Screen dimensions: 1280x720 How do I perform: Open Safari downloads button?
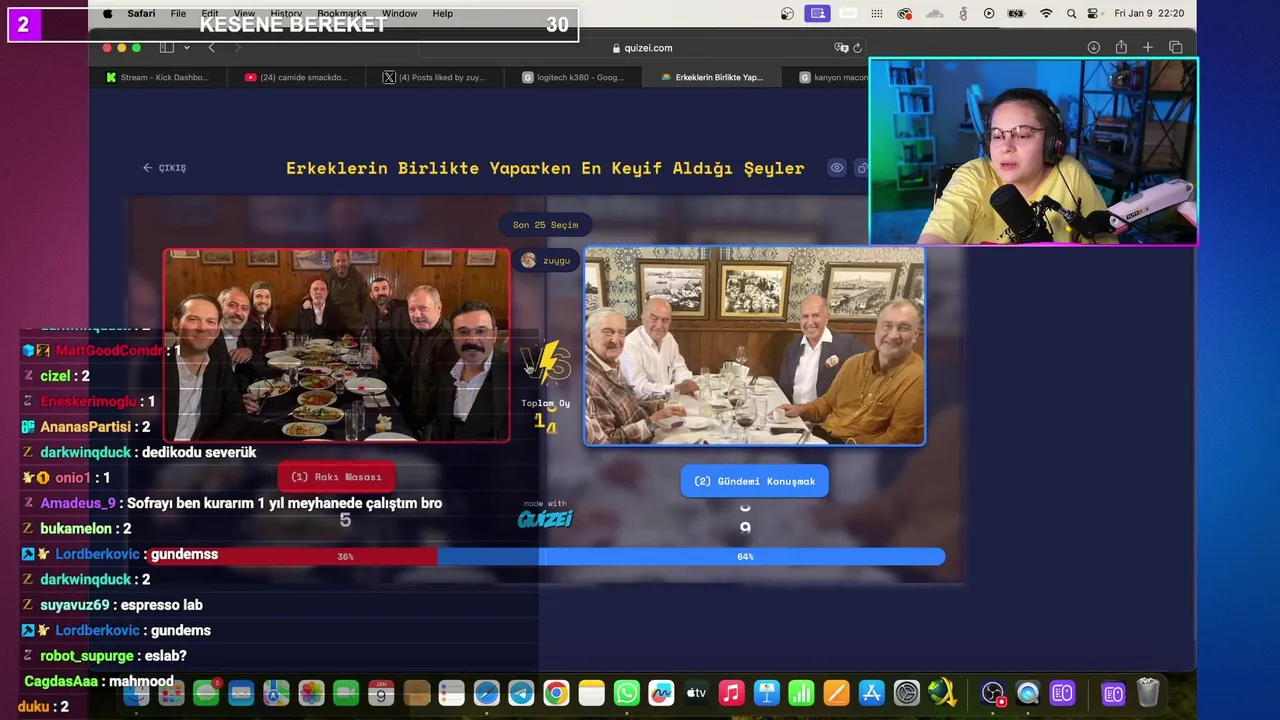tap(1094, 47)
